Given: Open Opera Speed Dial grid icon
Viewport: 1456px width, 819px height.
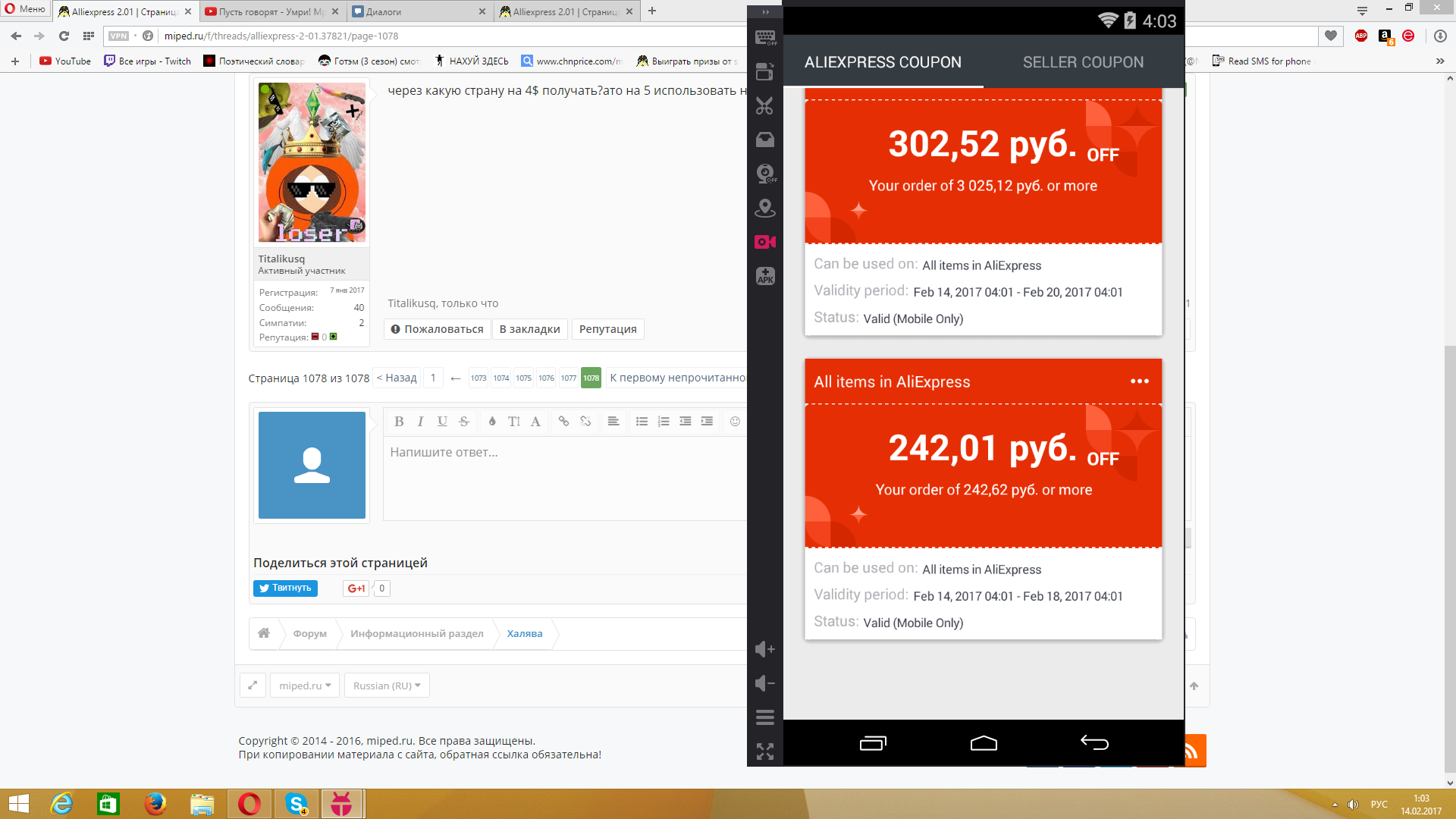Looking at the screenshot, I should click(89, 36).
